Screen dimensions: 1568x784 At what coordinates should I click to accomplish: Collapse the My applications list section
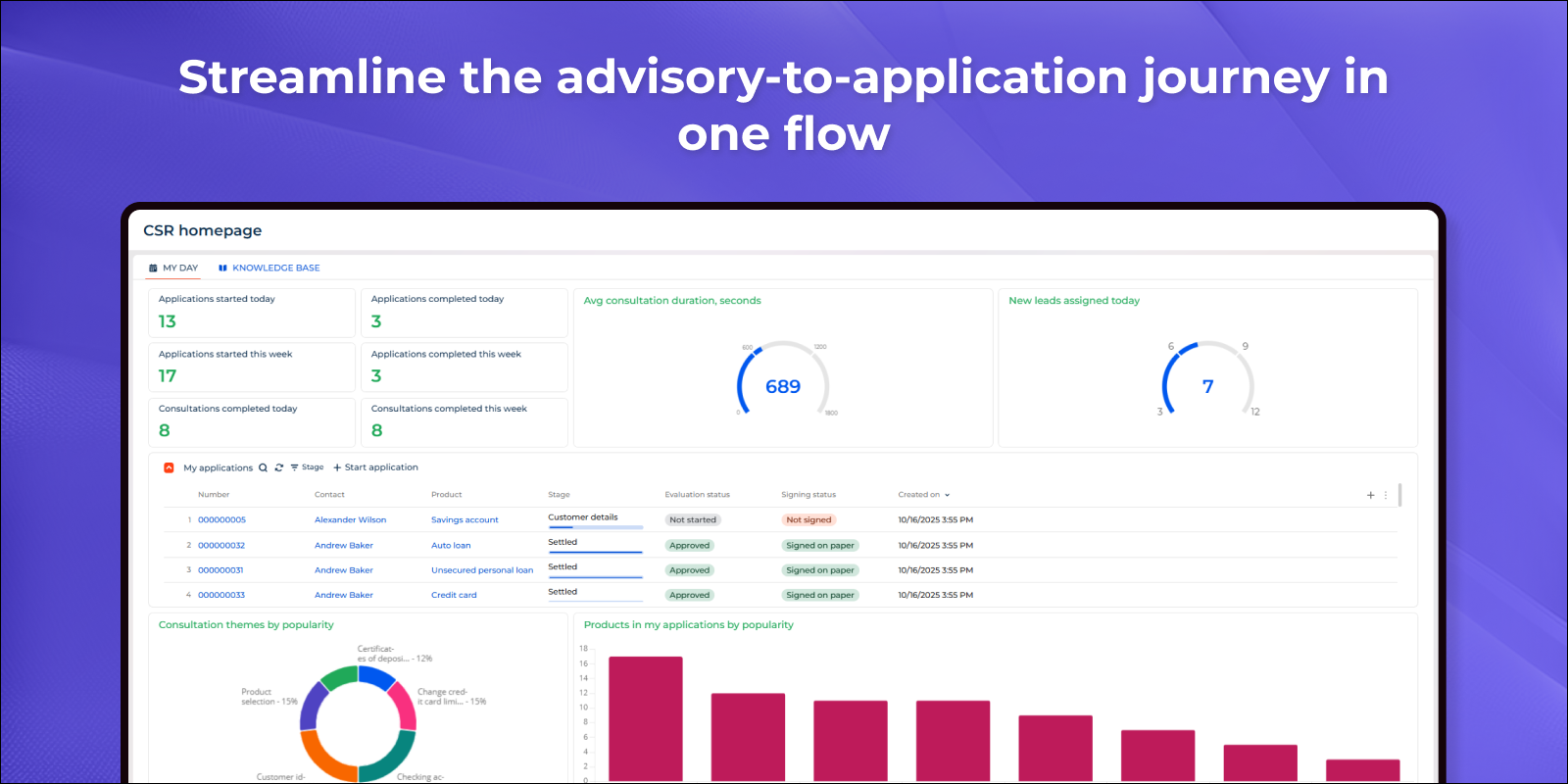169,467
